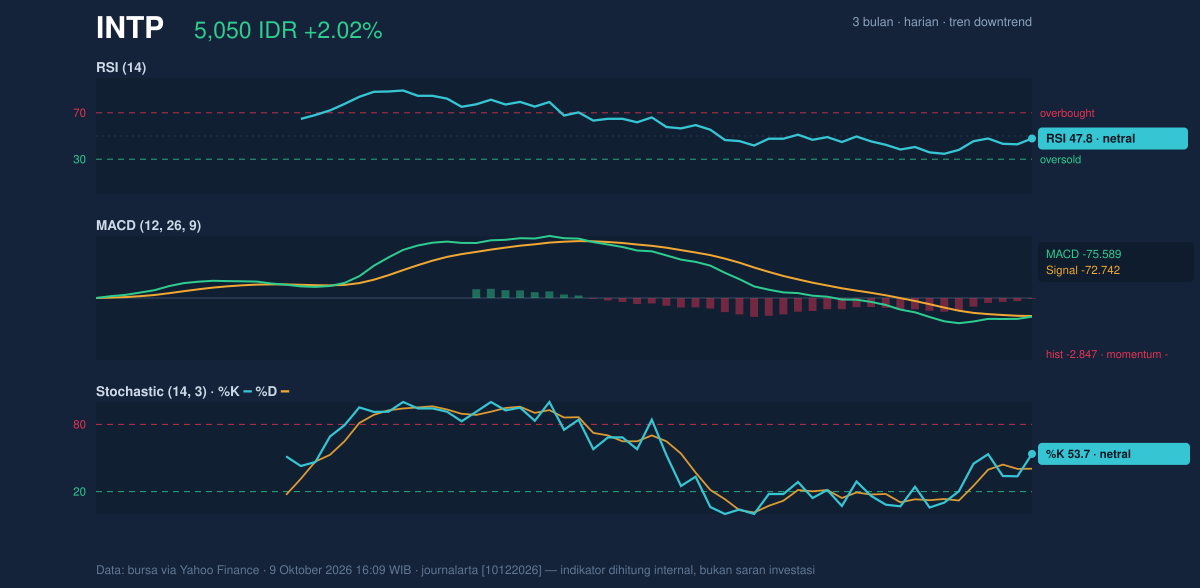1200x588 pixels.
Task: Click the Signal -72.742 legend value
Action: coord(1083,270)
